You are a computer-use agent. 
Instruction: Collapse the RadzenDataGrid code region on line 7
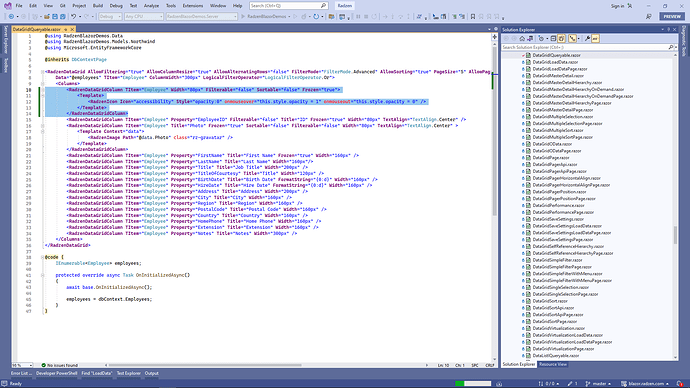click(43, 72)
